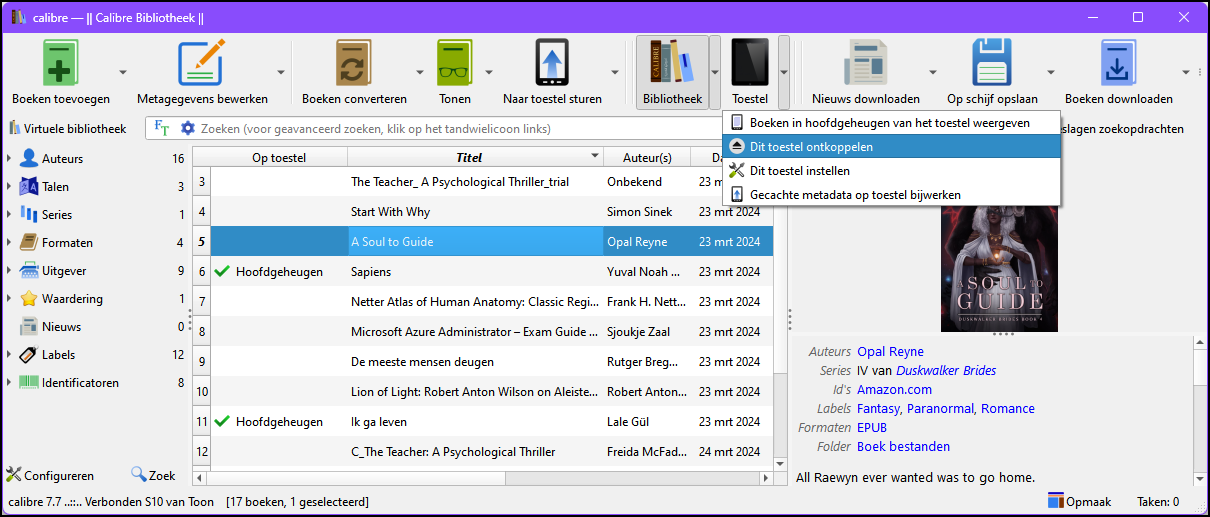The width and height of the screenshot is (1210, 517).
Task: Open dropdown arrow beside Nieuws downloaden
Action: pos(932,72)
